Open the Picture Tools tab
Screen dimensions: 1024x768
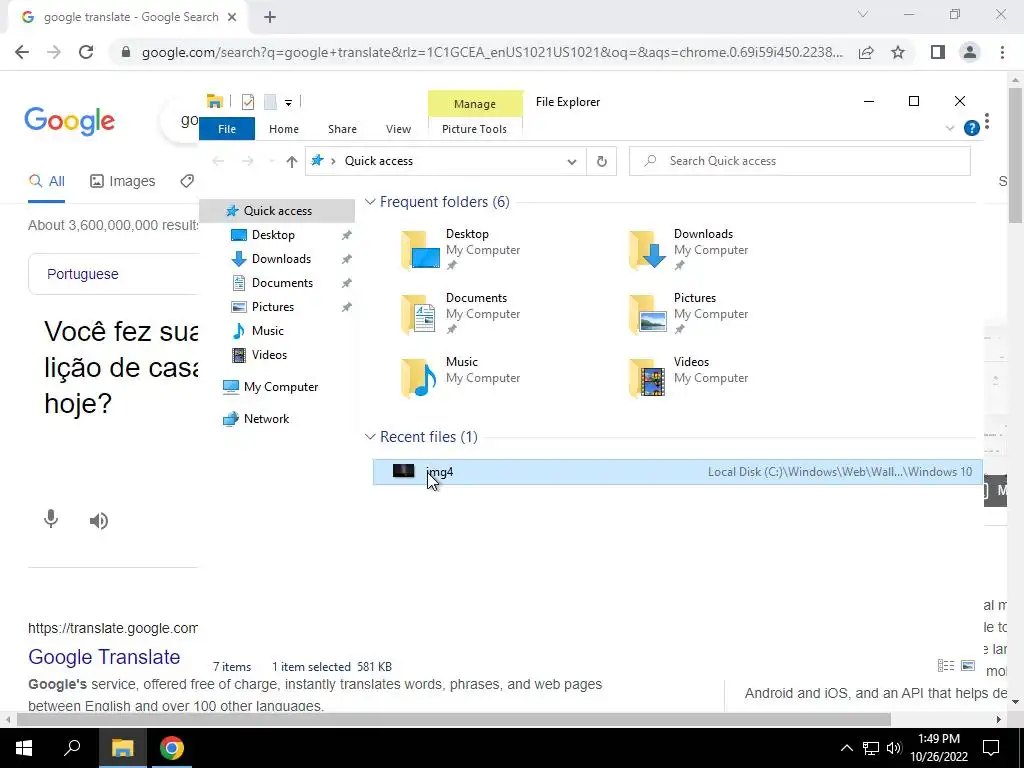474,129
